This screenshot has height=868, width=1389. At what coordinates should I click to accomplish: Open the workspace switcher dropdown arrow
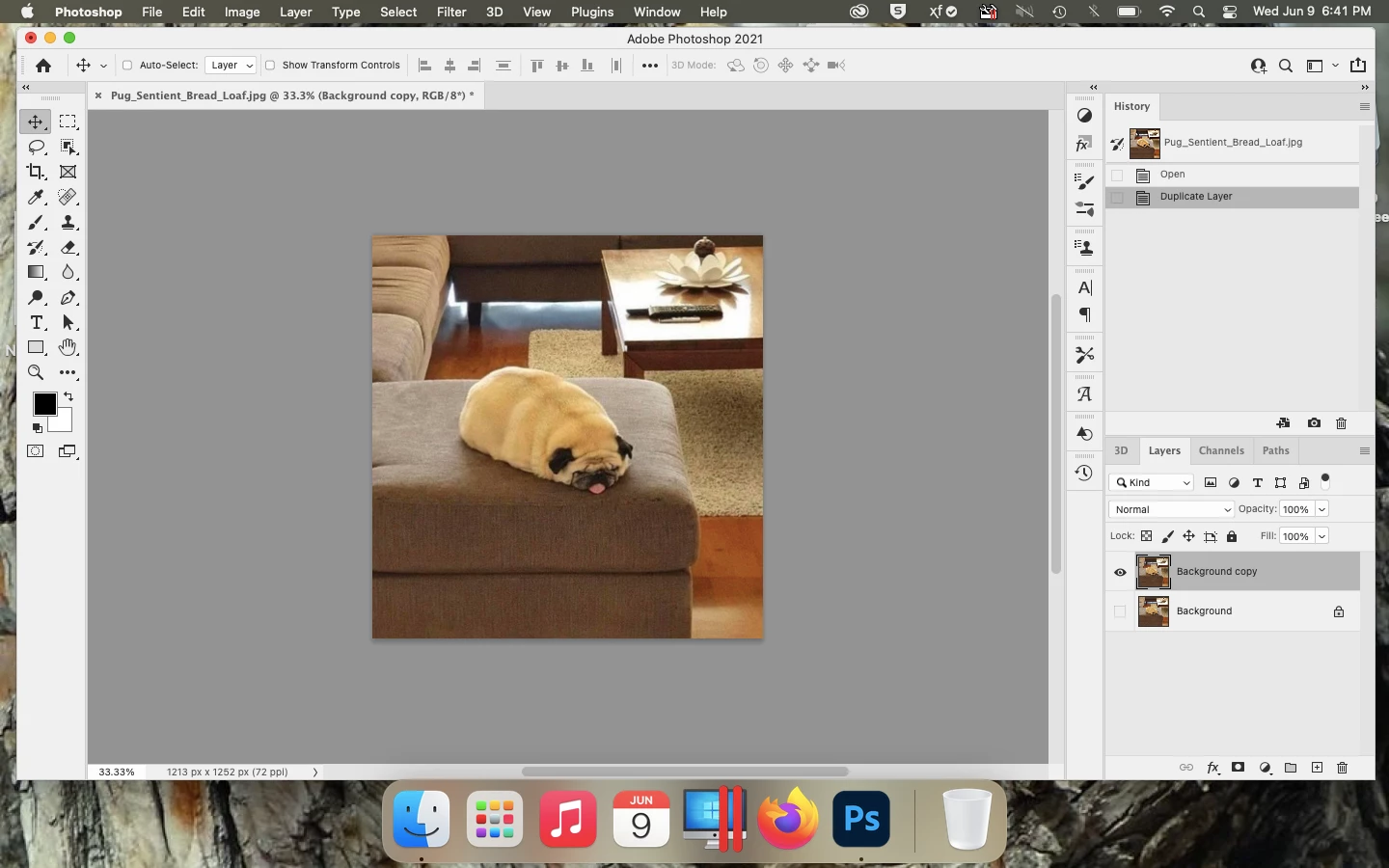coord(1335,66)
